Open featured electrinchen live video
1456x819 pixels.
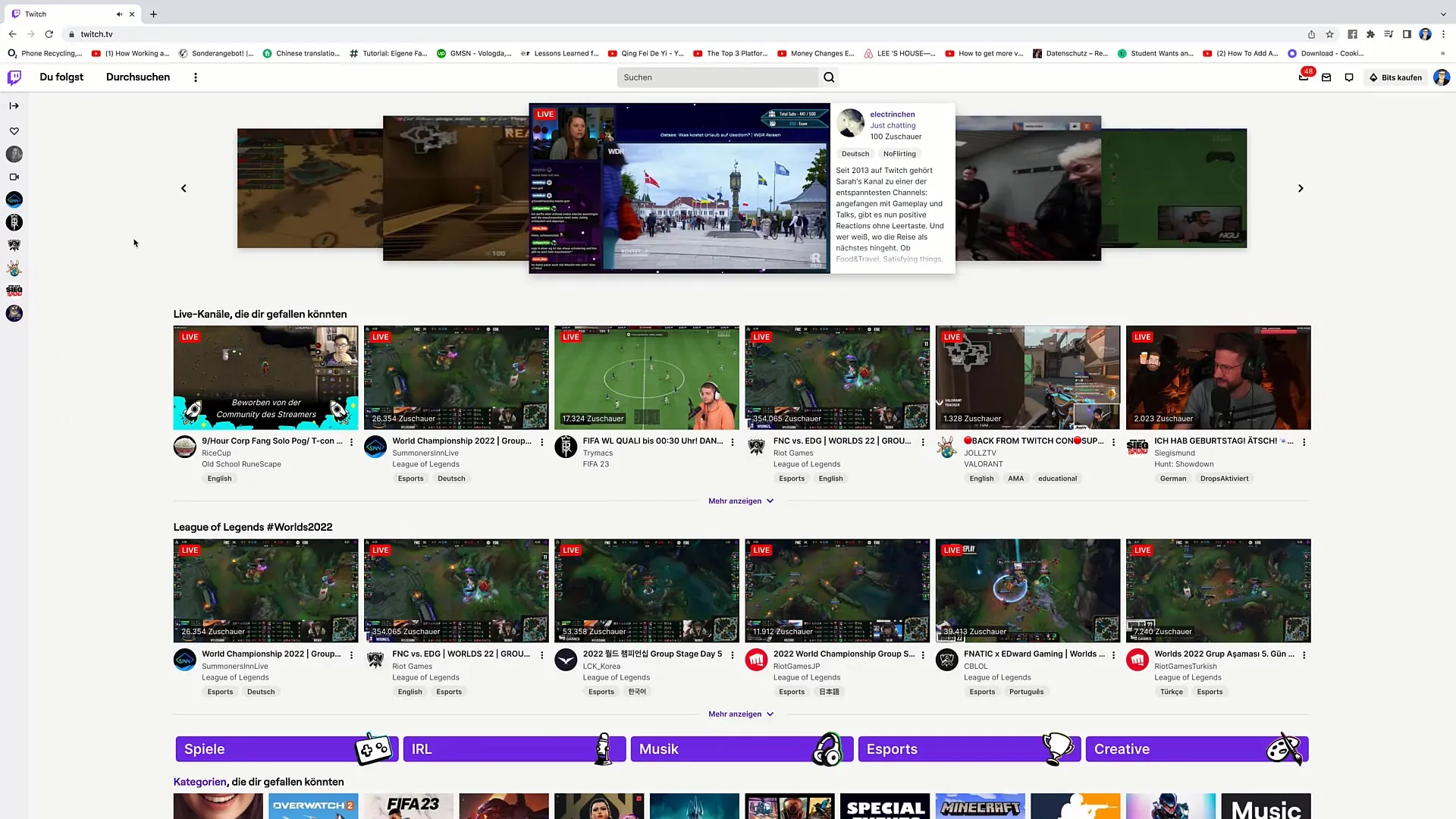coord(679,188)
